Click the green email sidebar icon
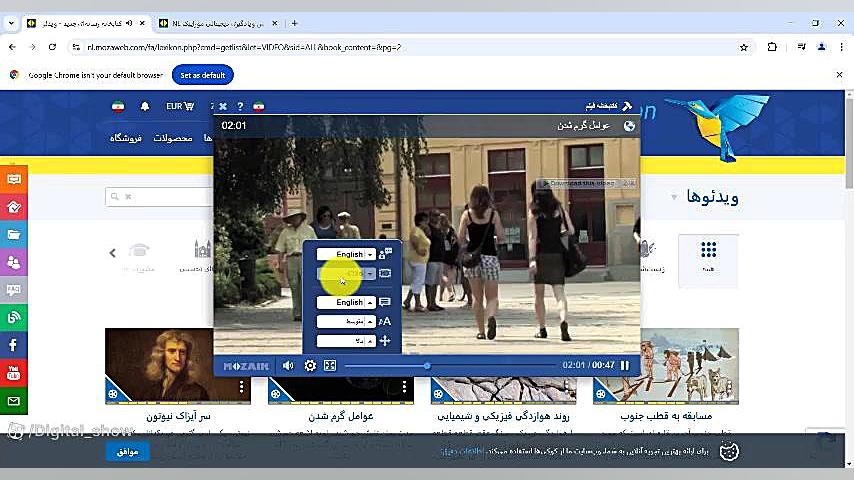The width and height of the screenshot is (854, 480). pyautogui.click(x=14, y=401)
